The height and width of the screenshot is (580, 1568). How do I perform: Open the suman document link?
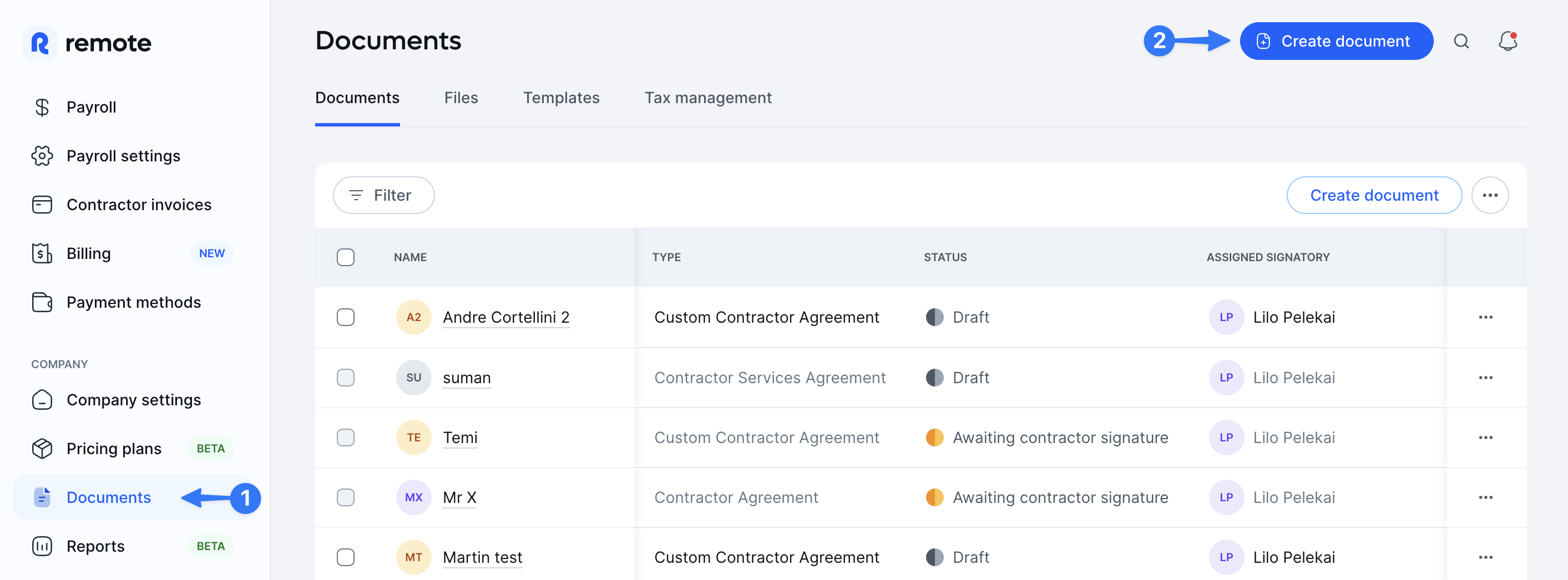tap(466, 378)
